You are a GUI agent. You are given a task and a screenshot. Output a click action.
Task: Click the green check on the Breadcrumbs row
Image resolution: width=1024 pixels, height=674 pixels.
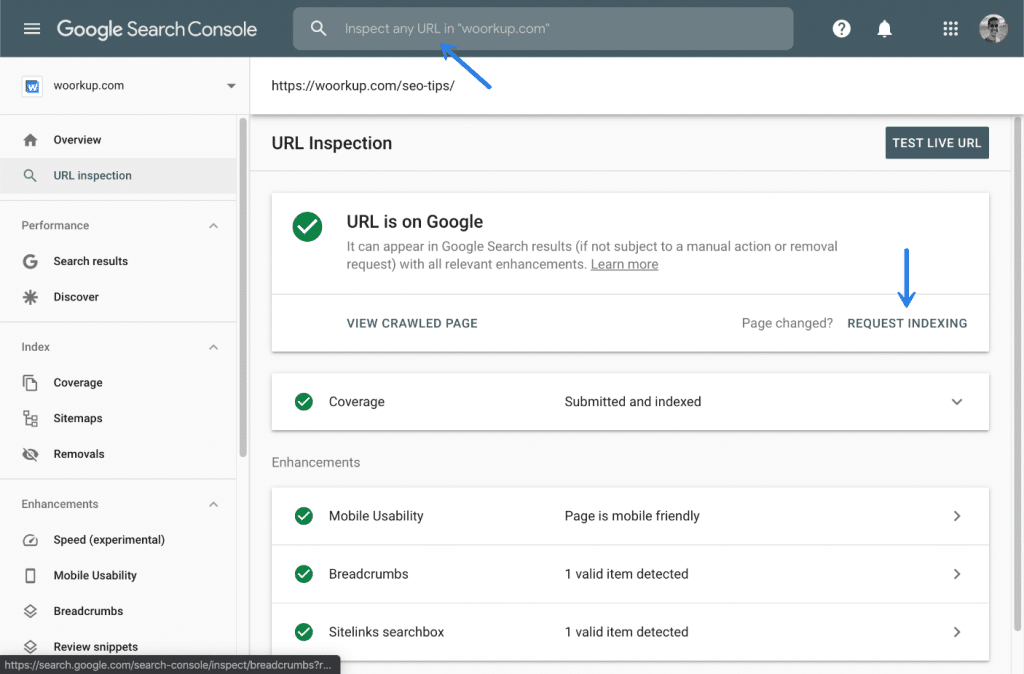tap(304, 574)
